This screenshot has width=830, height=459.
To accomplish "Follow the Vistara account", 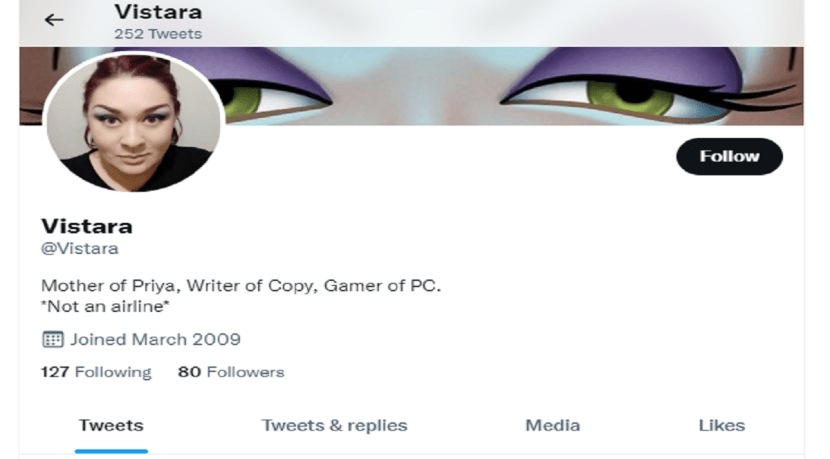I will click(x=729, y=156).
